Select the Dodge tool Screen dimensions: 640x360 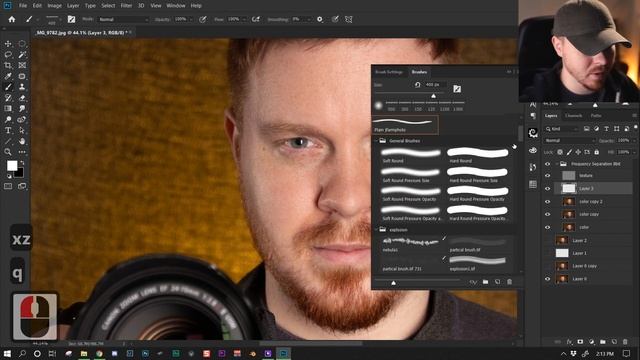8,119
